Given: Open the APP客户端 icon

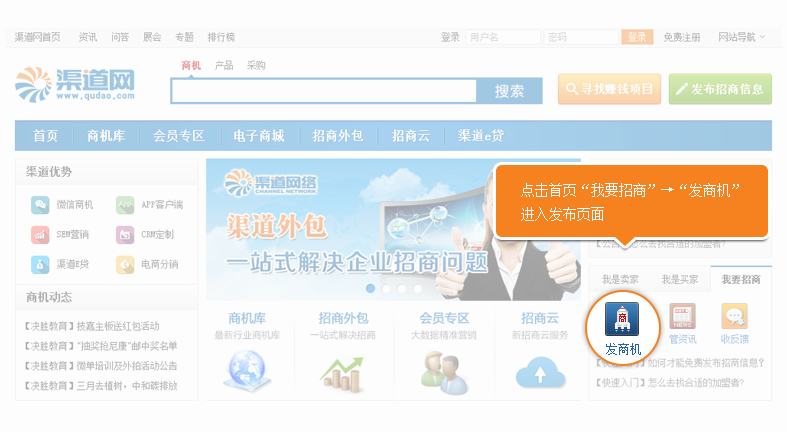Looking at the screenshot, I should pyautogui.click(x=125, y=205).
